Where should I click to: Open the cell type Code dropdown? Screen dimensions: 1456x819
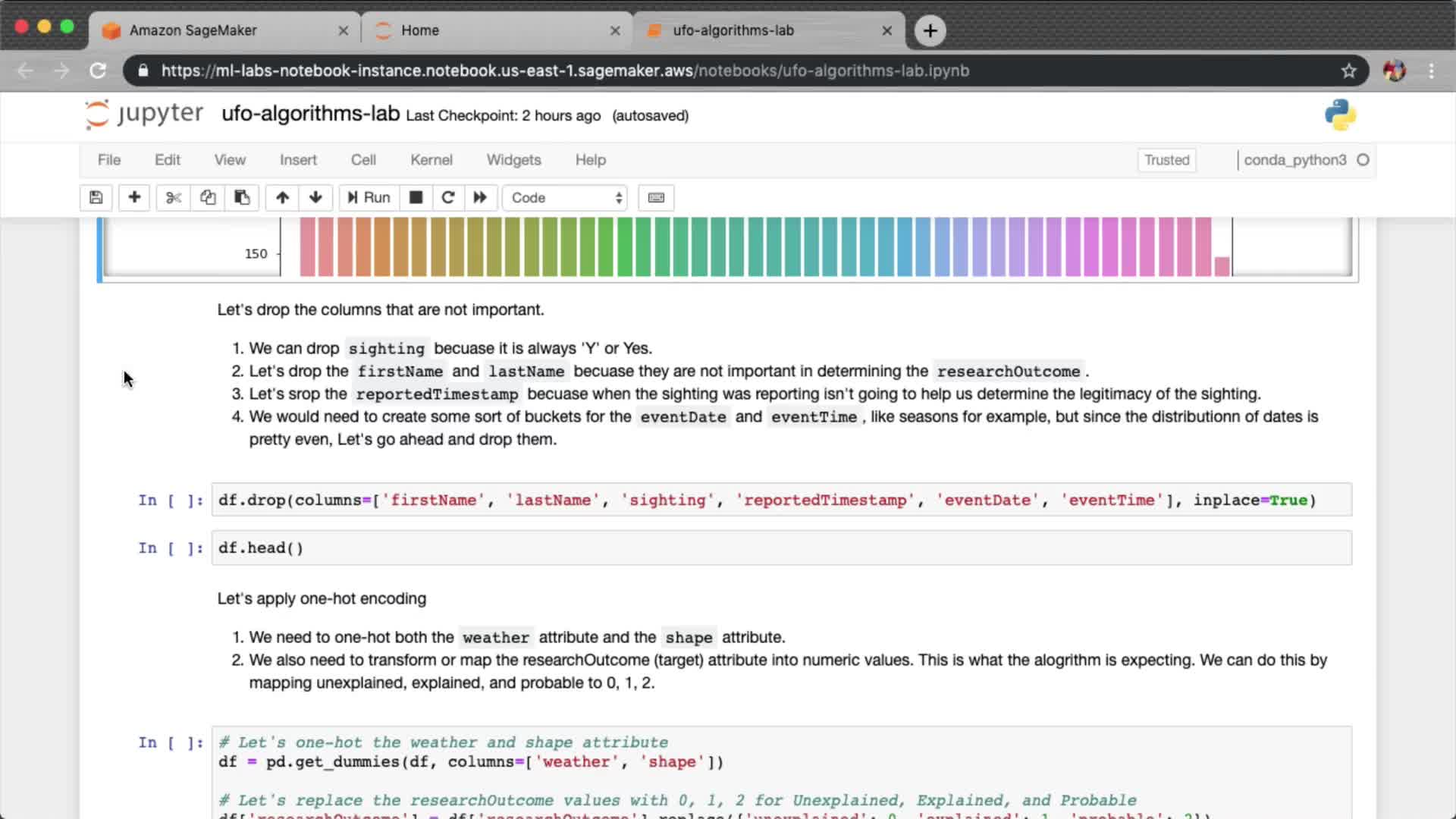[566, 198]
